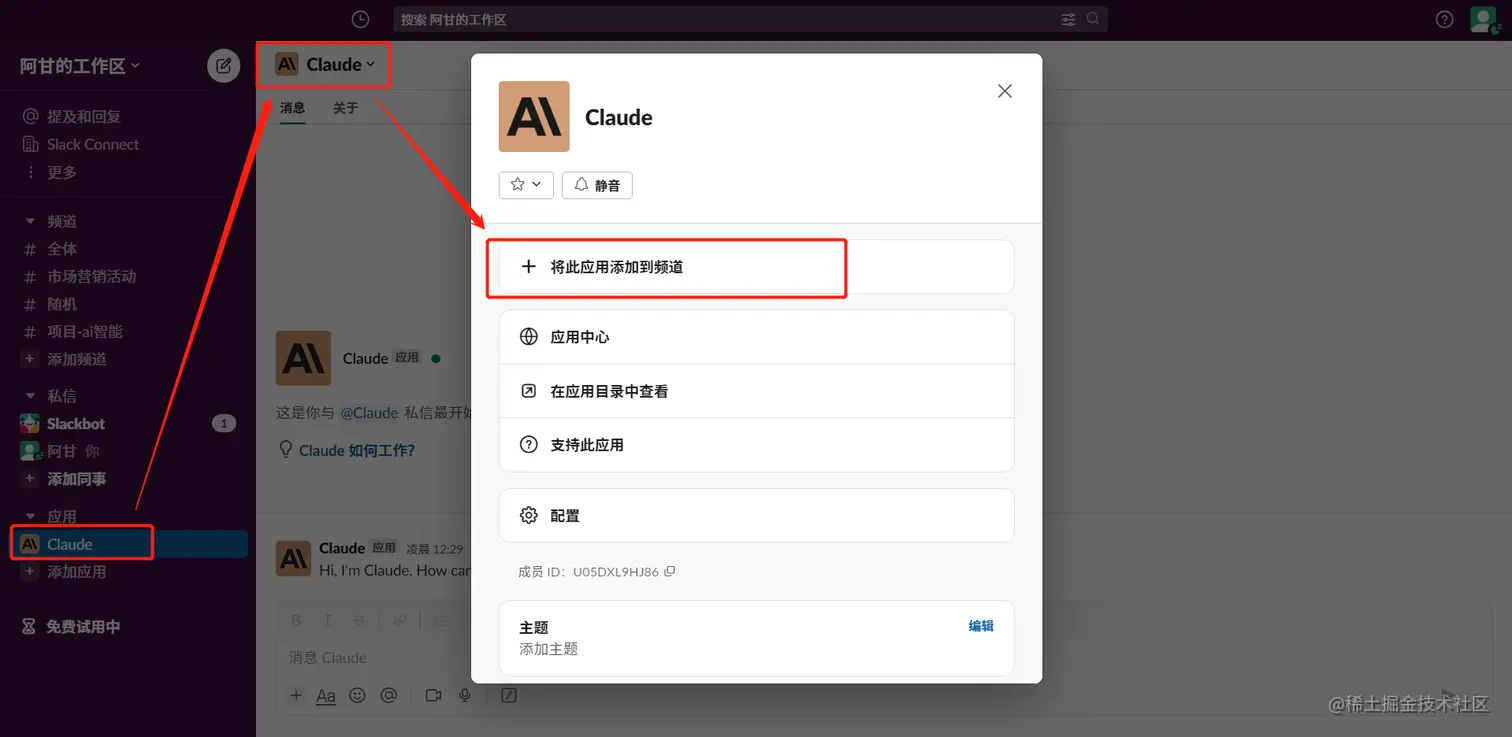The height and width of the screenshot is (737, 1512).
Task: Close the Claude details dialog
Action: point(1005,91)
